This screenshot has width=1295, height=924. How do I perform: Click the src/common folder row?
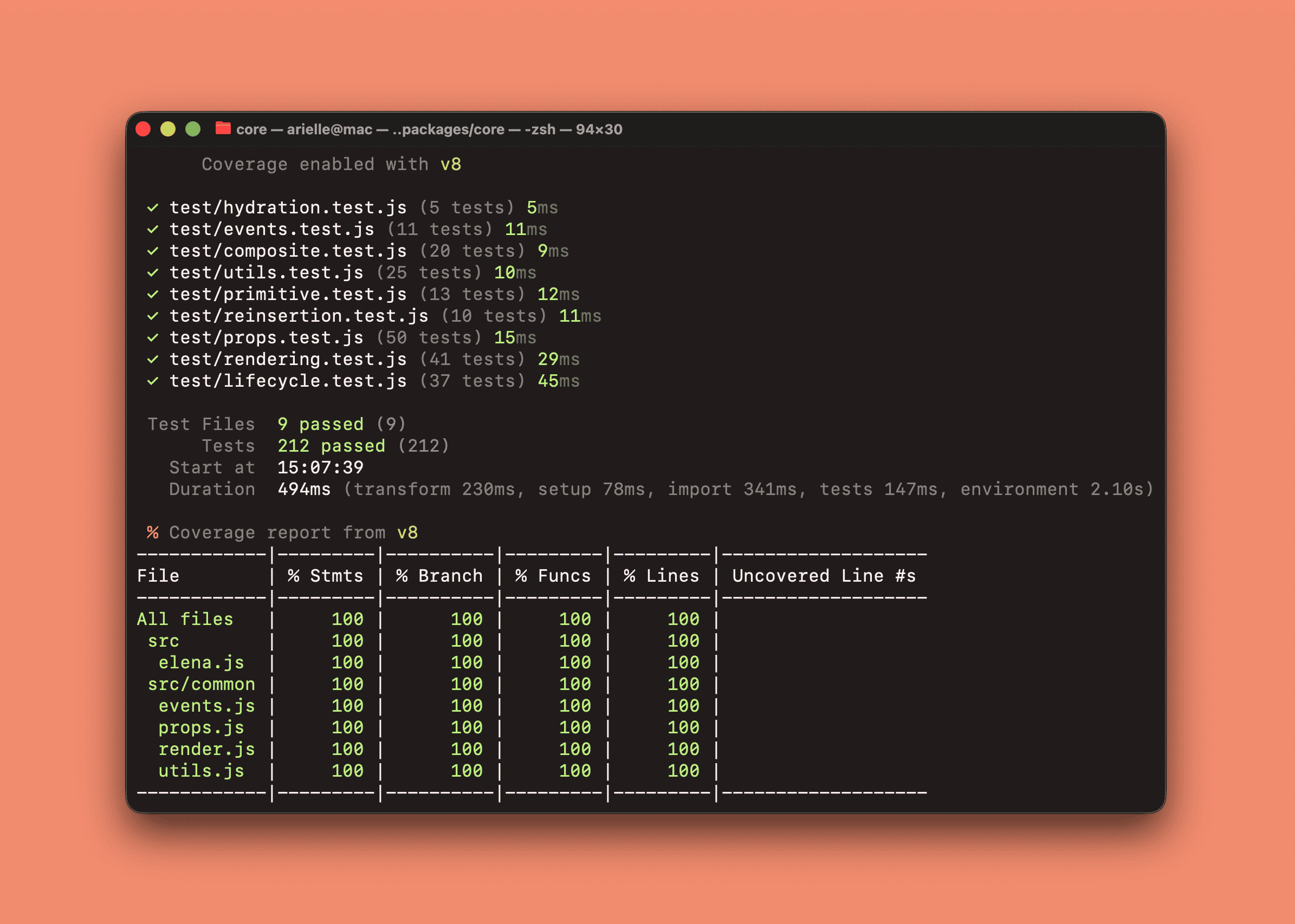click(201, 684)
